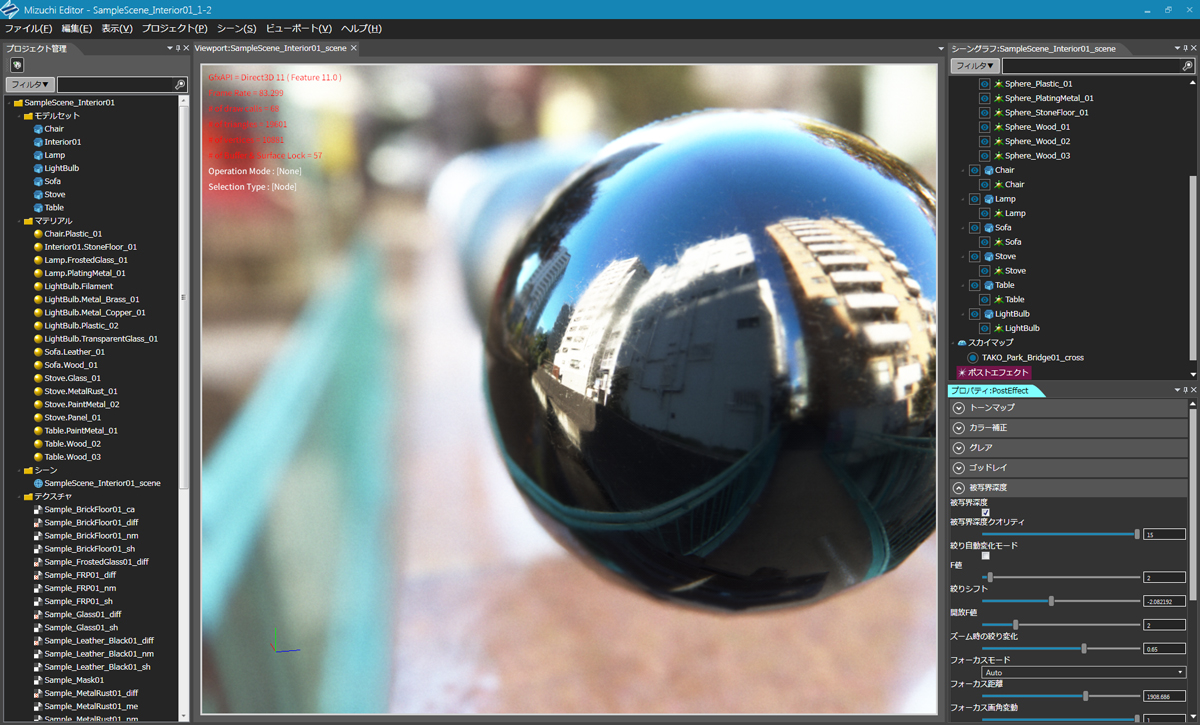Open the 表示(V) menu
1200x725 pixels.
point(117,29)
